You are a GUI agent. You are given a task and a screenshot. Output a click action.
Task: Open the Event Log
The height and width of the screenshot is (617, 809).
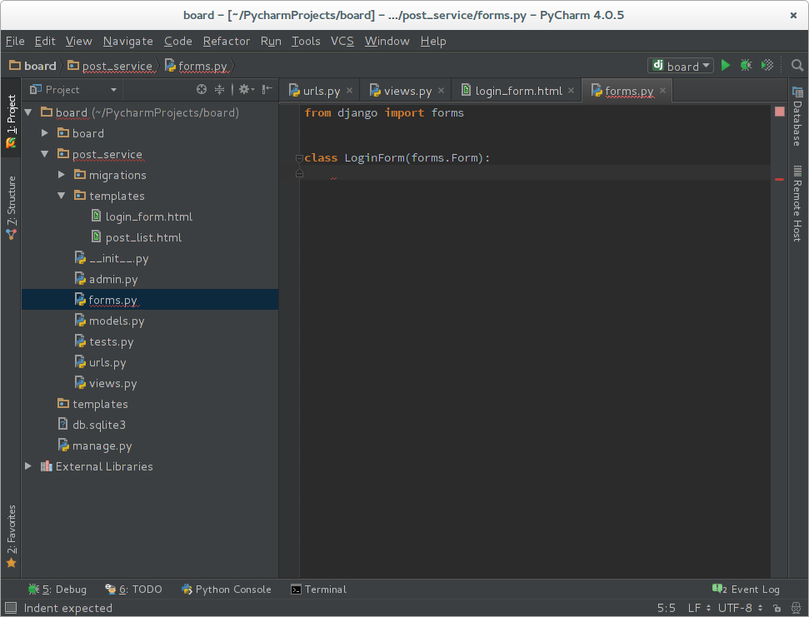746,589
